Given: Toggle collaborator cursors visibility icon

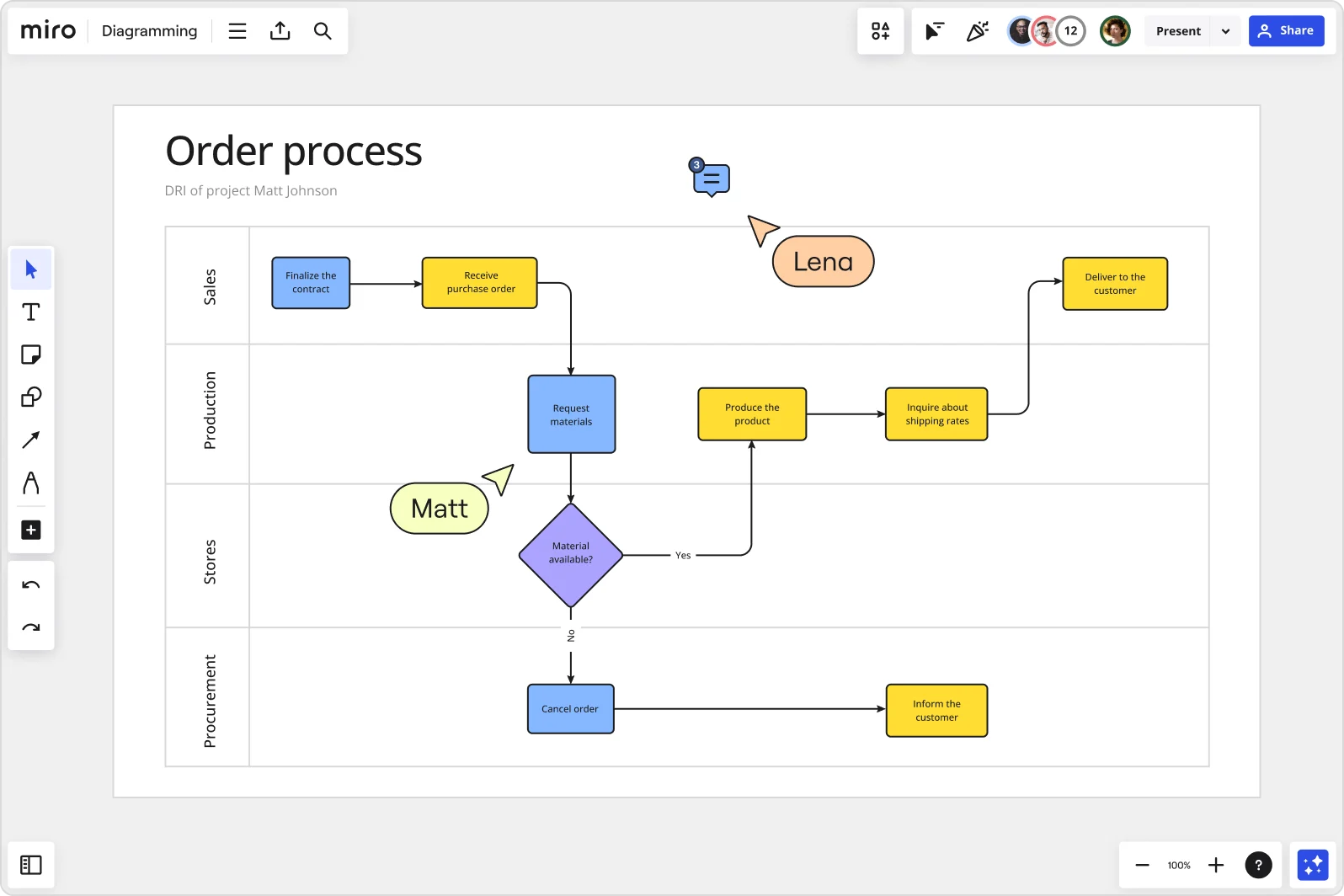Looking at the screenshot, I should [935, 31].
